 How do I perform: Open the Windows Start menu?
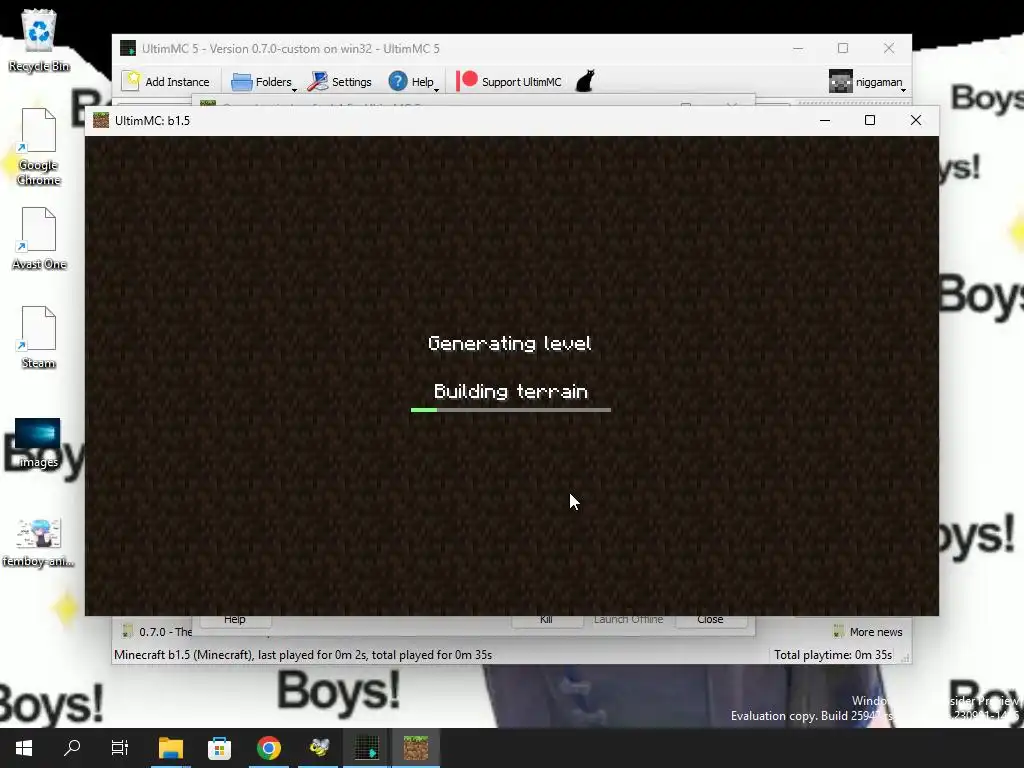coord(24,748)
